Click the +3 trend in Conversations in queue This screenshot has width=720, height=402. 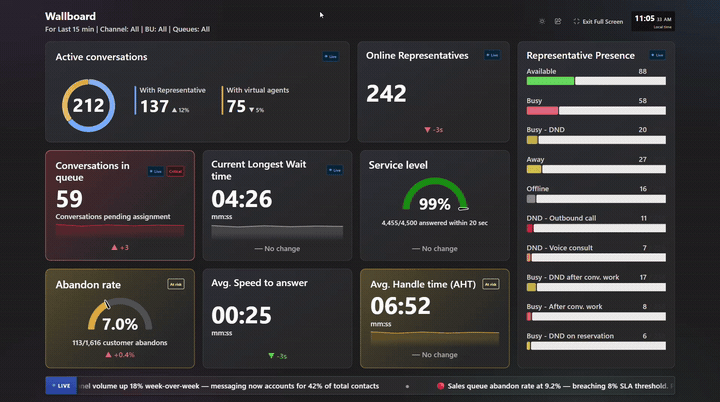(x=120, y=247)
